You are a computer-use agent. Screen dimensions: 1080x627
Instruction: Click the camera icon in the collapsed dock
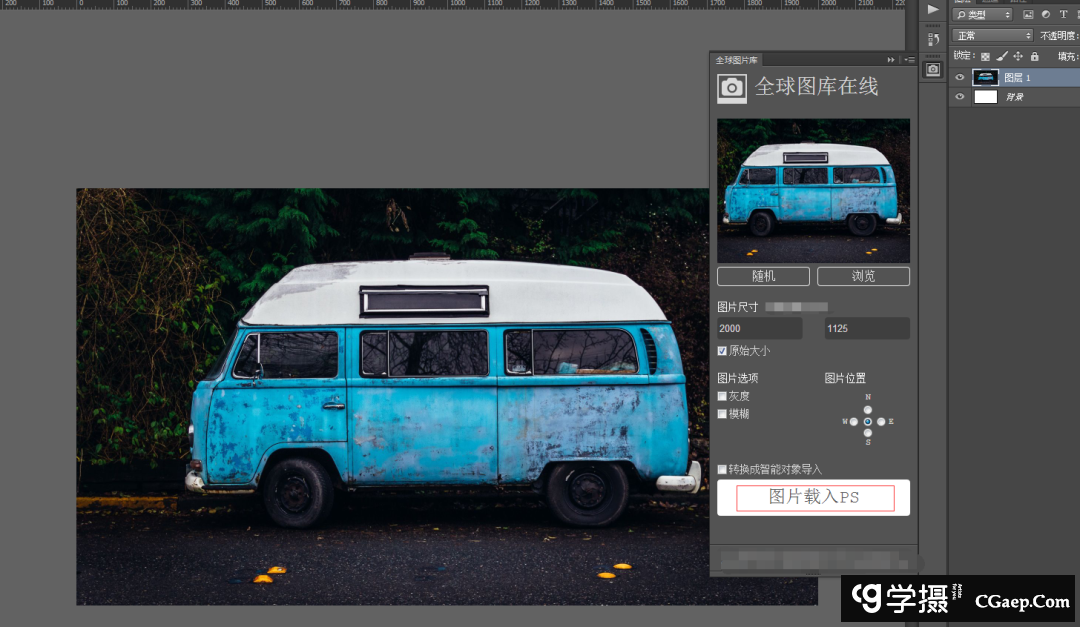point(932,69)
